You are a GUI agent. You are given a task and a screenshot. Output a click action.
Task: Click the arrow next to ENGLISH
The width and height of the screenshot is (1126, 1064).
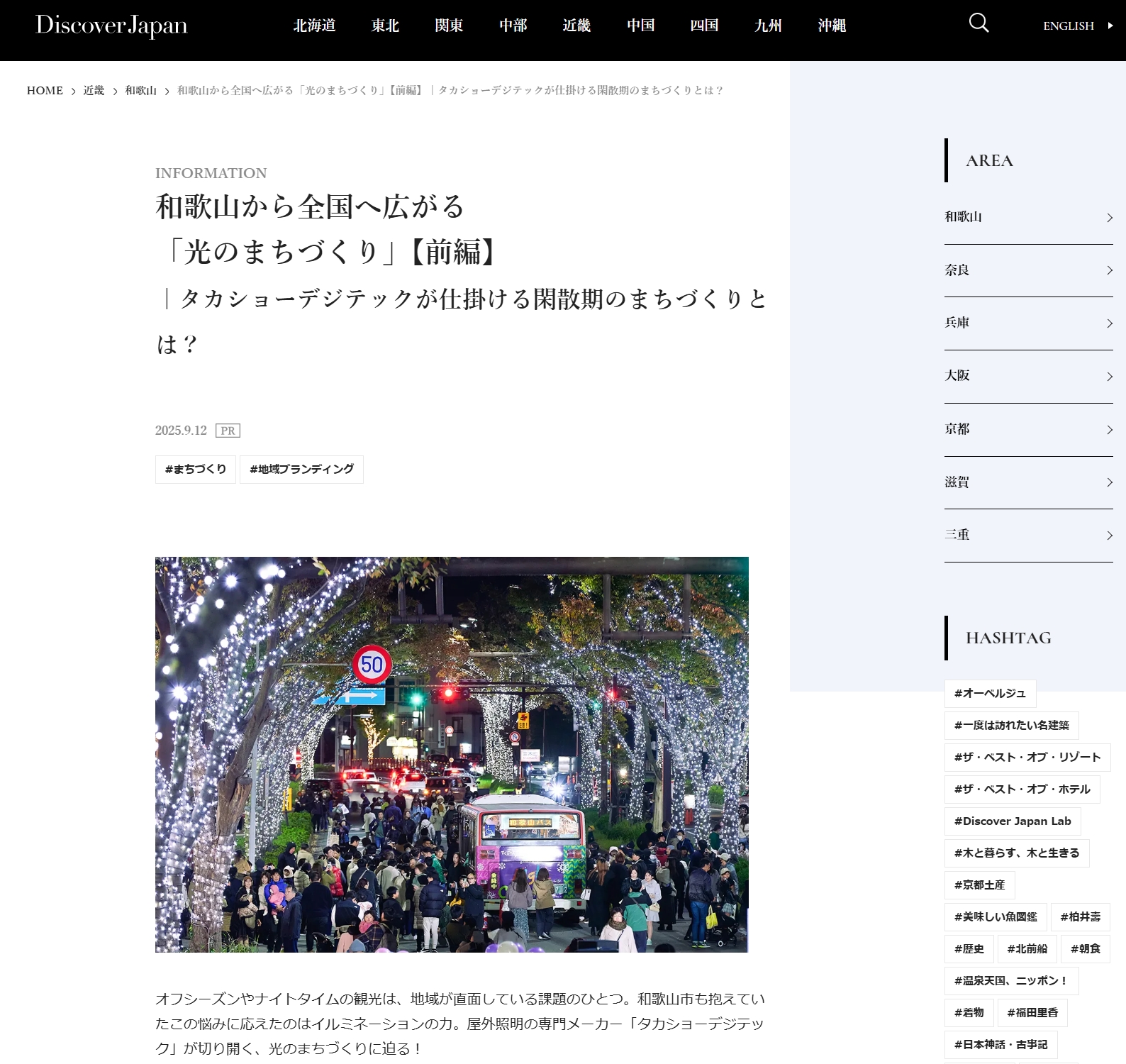[x=1110, y=26]
